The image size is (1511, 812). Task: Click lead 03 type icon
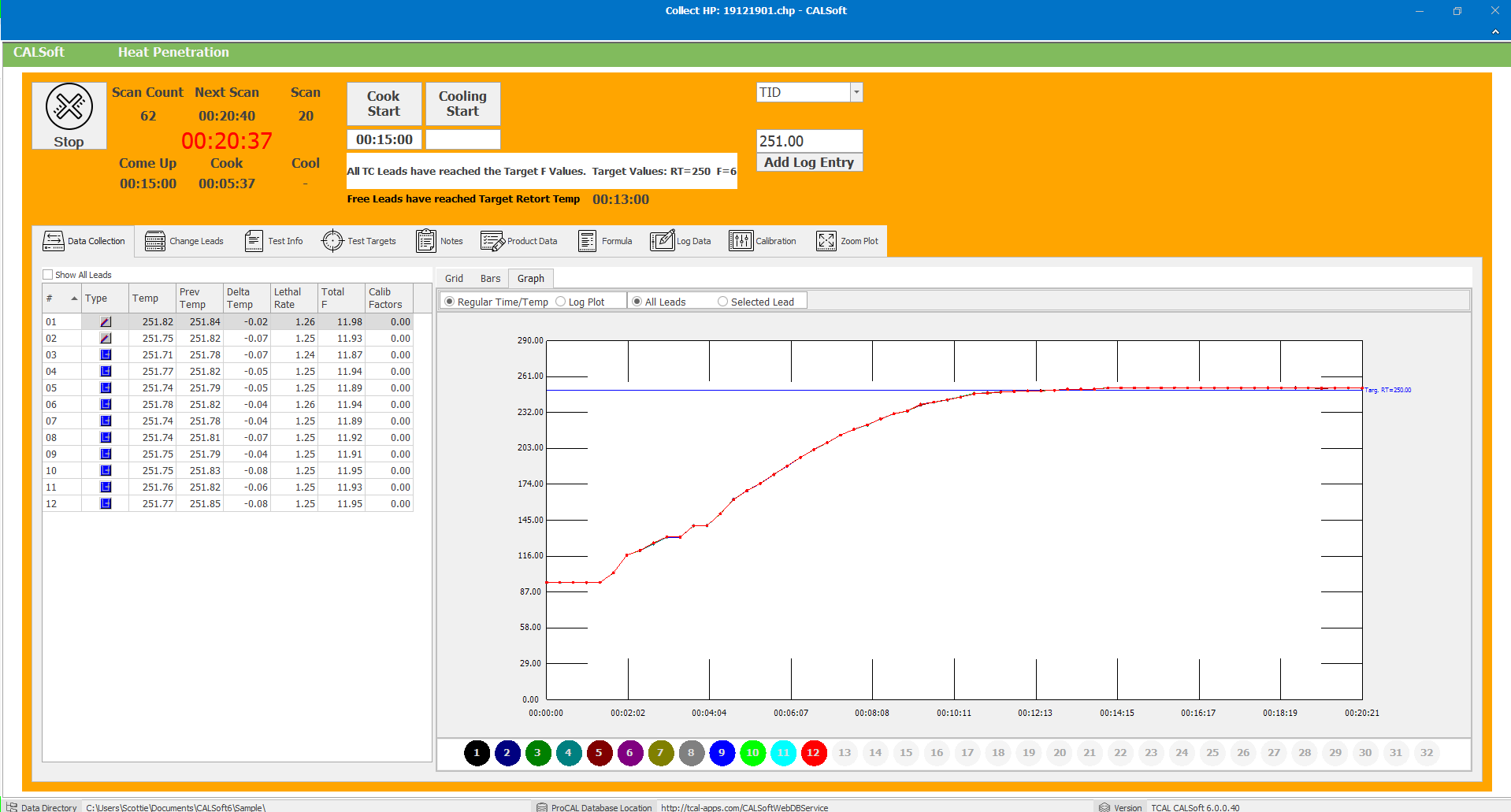click(106, 355)
